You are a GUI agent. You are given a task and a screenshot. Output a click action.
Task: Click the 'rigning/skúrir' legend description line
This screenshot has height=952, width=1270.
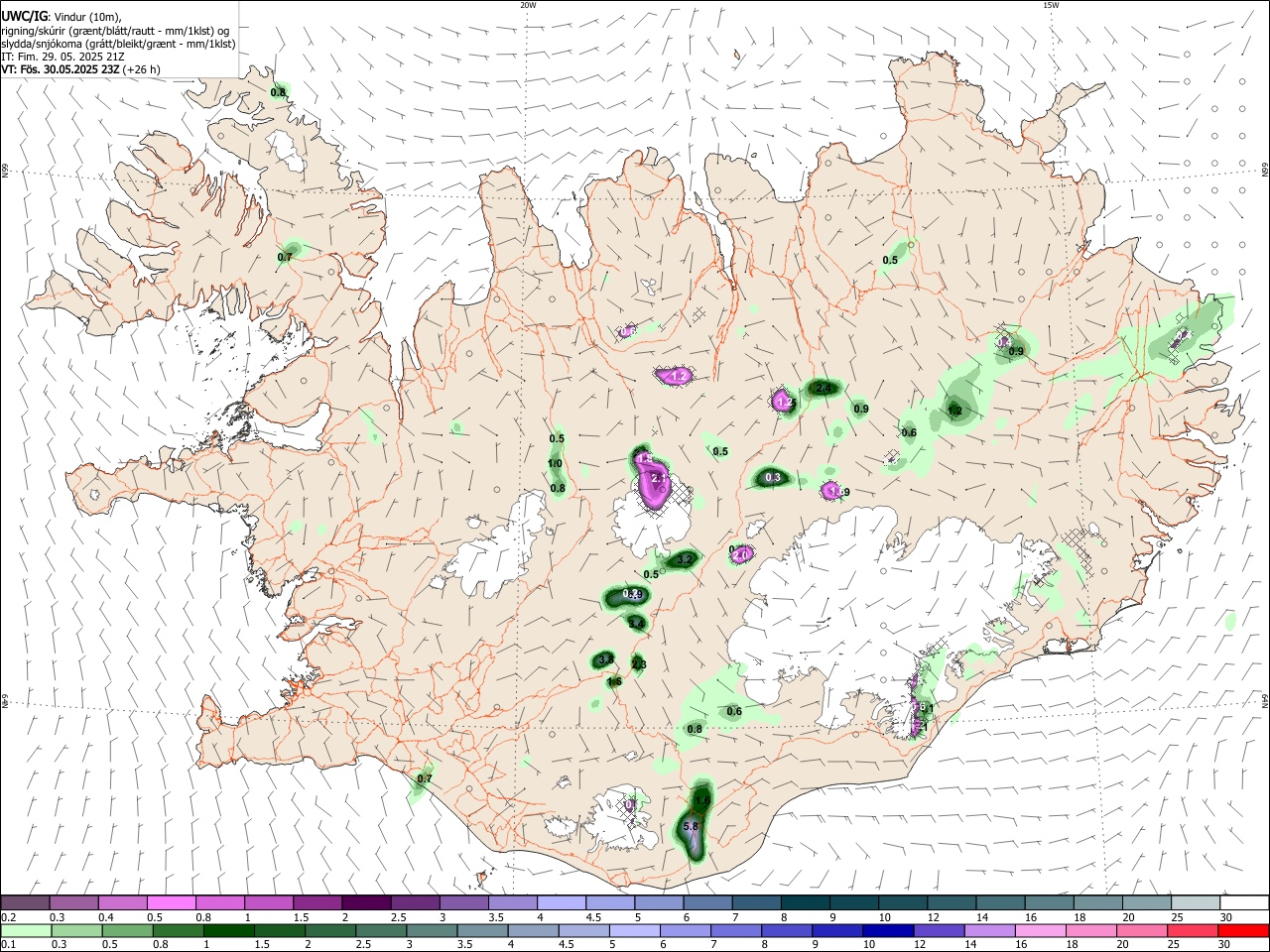[115, 31]
